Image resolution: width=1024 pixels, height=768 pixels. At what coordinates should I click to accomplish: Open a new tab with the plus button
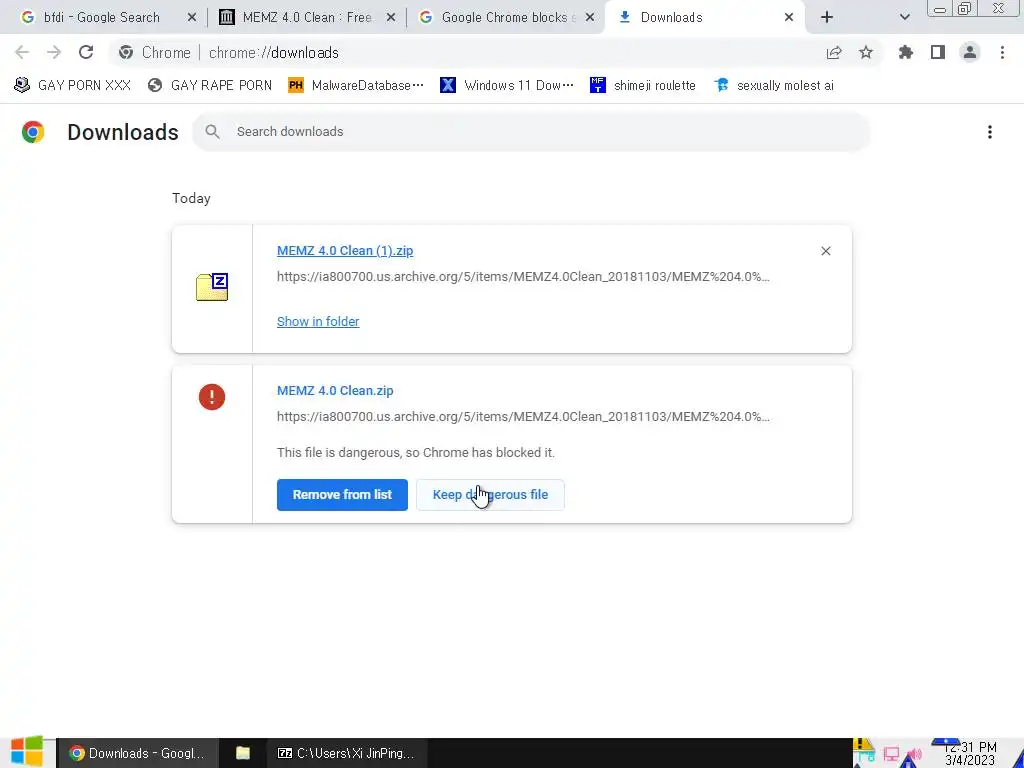[827, 18]
